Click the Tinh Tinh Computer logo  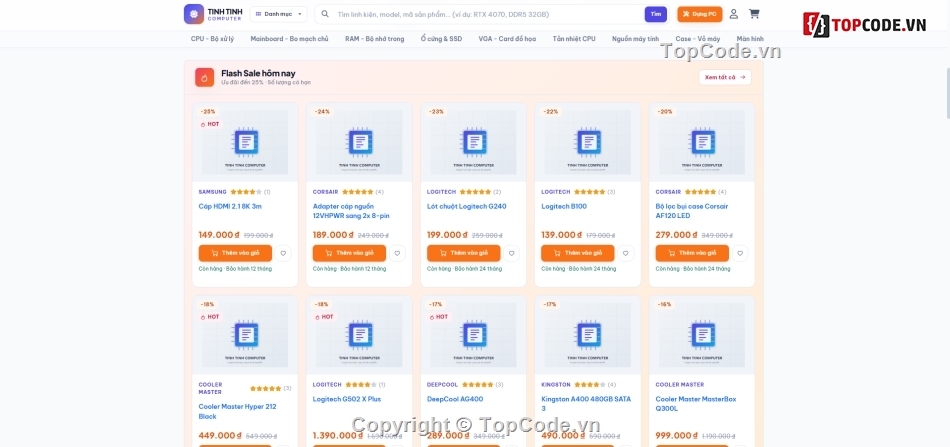point(213,14)
